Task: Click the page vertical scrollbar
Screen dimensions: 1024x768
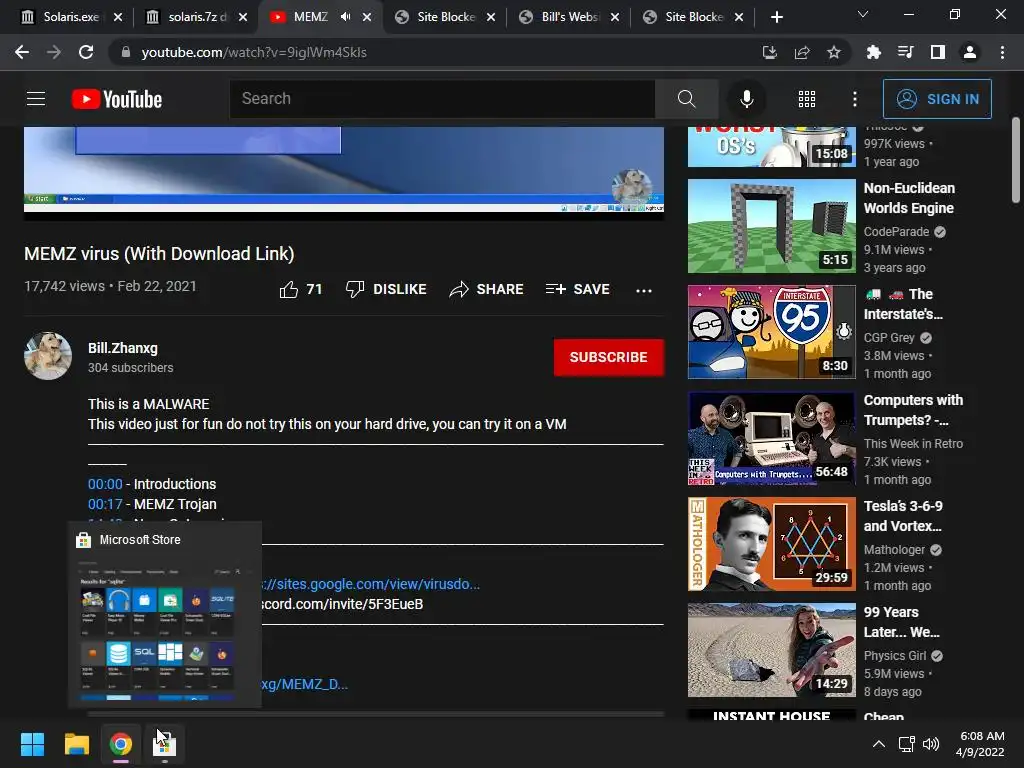Action: pos(1016,161)
